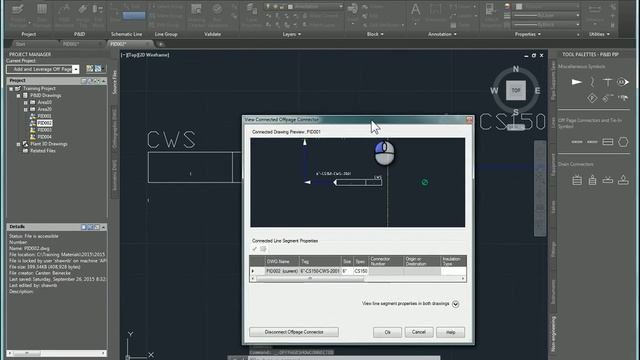Pick the diamond P symbol in Tool Palettes
Screen dimensions: 640x360
tap(592, 98)
